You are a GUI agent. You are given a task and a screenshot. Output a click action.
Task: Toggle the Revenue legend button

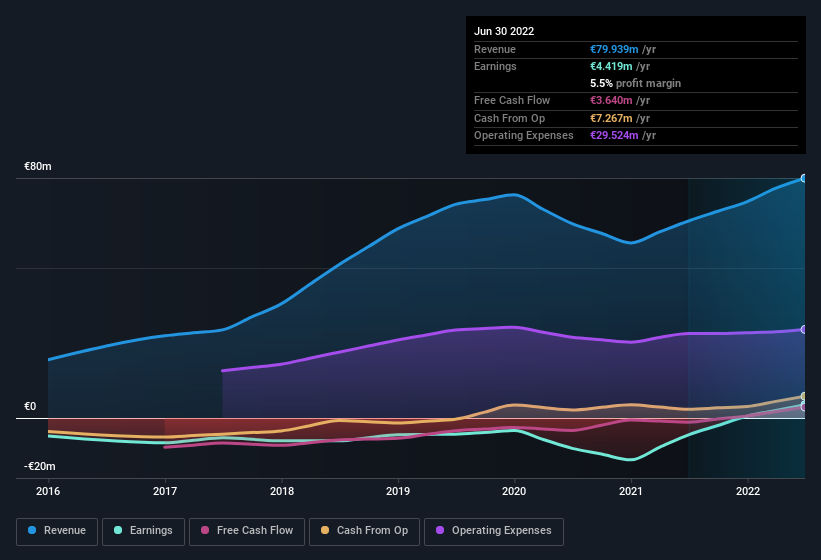click(57, 531)
